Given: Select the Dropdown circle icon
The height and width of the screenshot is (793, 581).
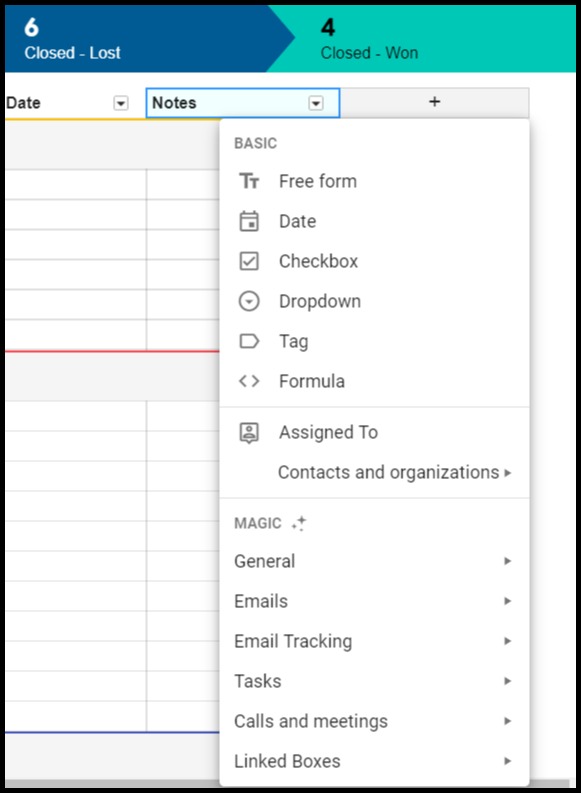Looking at the screenshot, I should (x=249, y=301).
